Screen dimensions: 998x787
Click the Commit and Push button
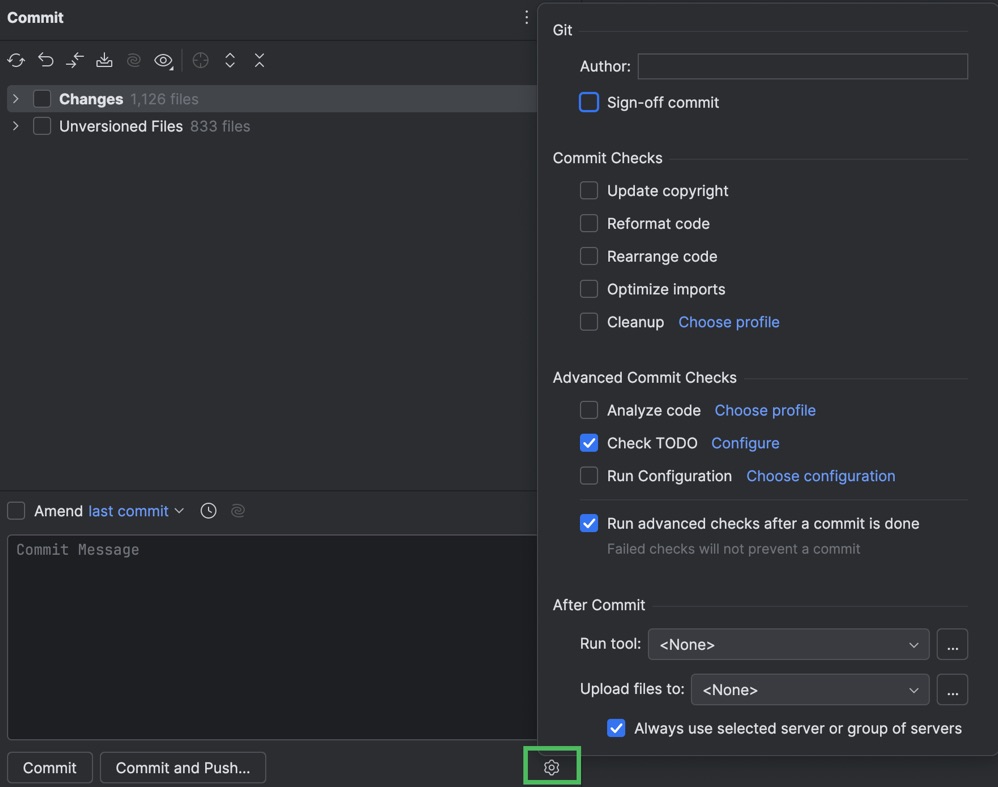click(183, 768)
